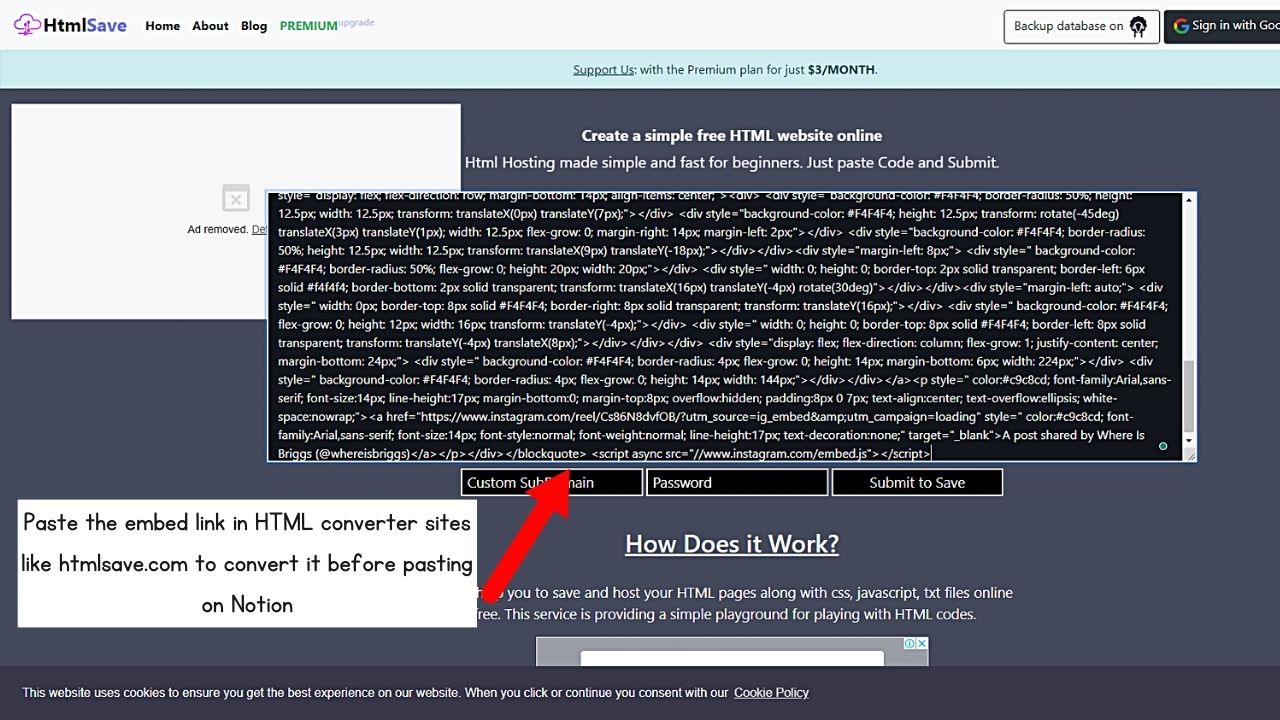Viewport: 1280px width, 720px height.
Task: Open the About page
Action: [x=210, y=26]
